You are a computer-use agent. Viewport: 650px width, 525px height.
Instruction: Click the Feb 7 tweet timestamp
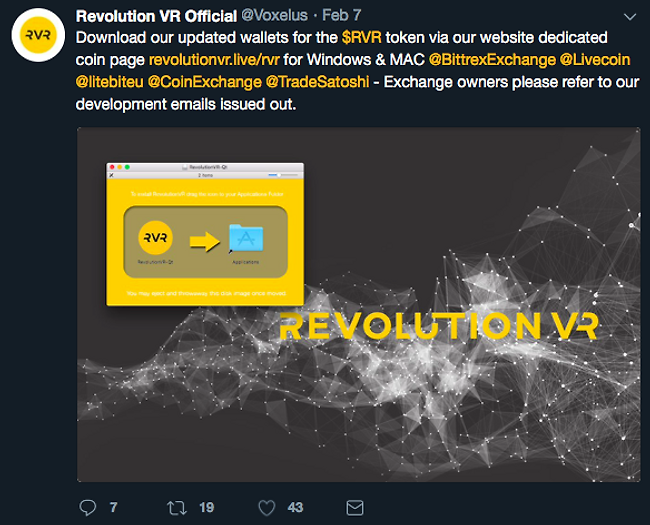pos(342,15)
